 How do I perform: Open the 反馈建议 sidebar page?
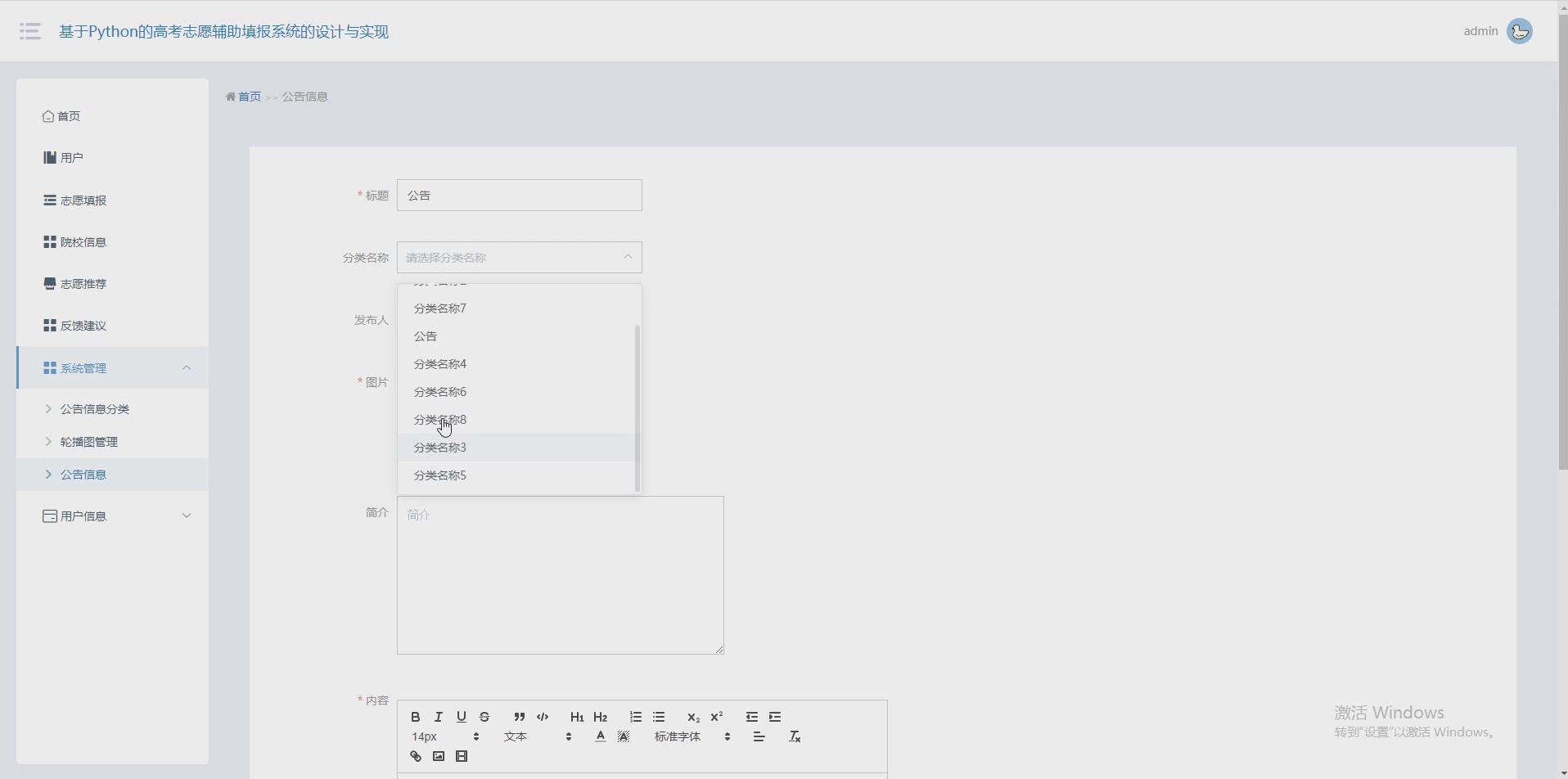[113, 326]
